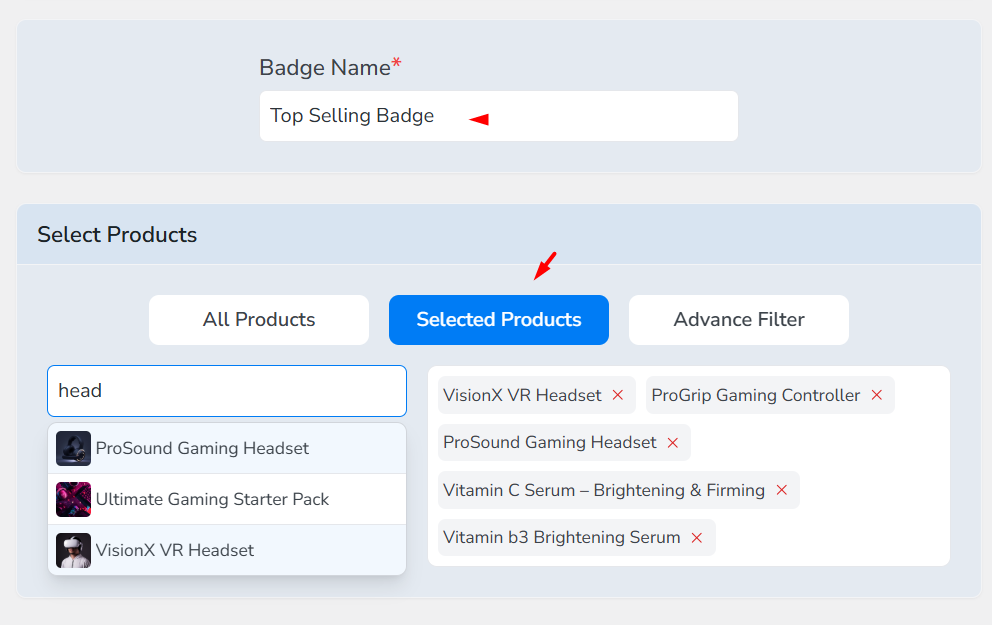Click Ultimate Gaming Starter Pack thumbnail
The width and height of the screenshot is (992, 625).
(x=73, y=499)
